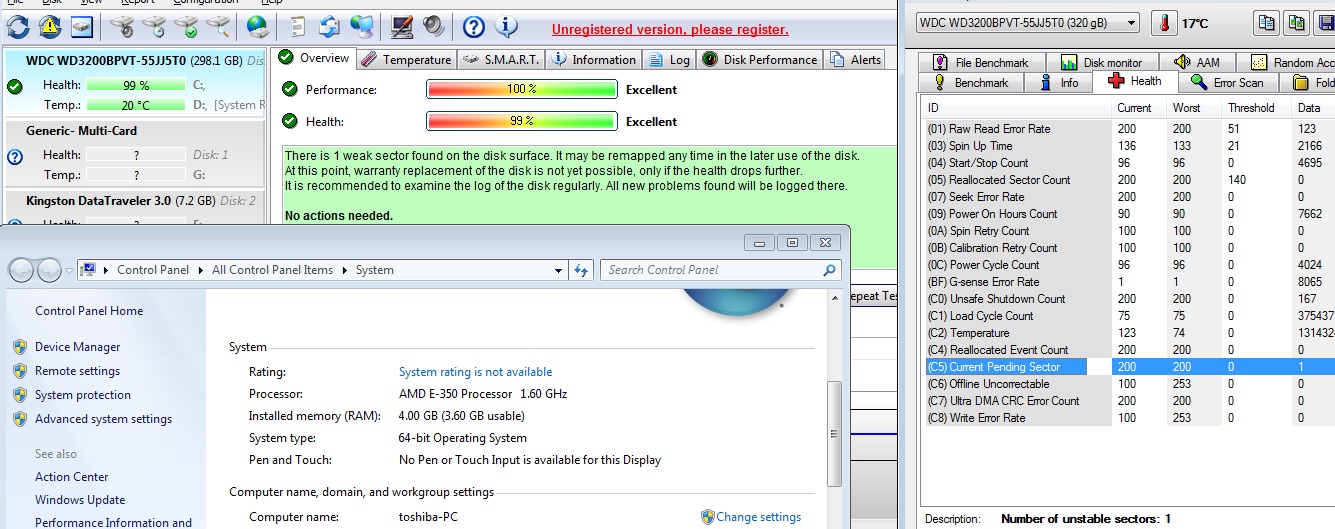Switch to the File Benchmark tab in HD Tune
This screenshot has height=529, width=1335.
[981, 62]
